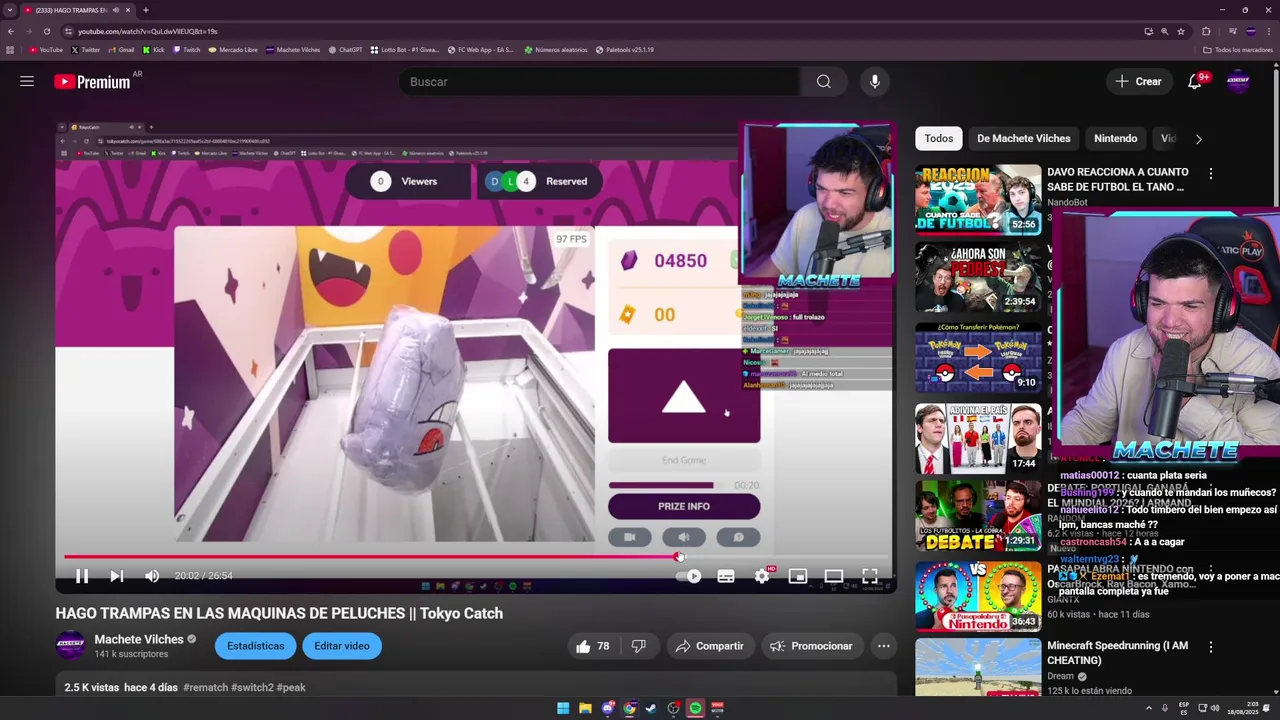This screenshot has width=1280, height=720.
Task: Show more filter chips with arrow
Action: 1198,139
